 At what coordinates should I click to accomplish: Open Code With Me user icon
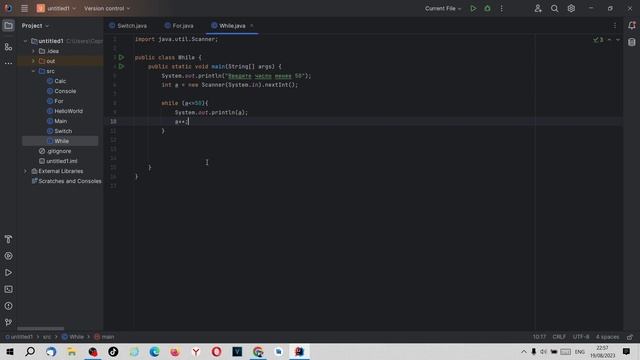coord(538,8)
